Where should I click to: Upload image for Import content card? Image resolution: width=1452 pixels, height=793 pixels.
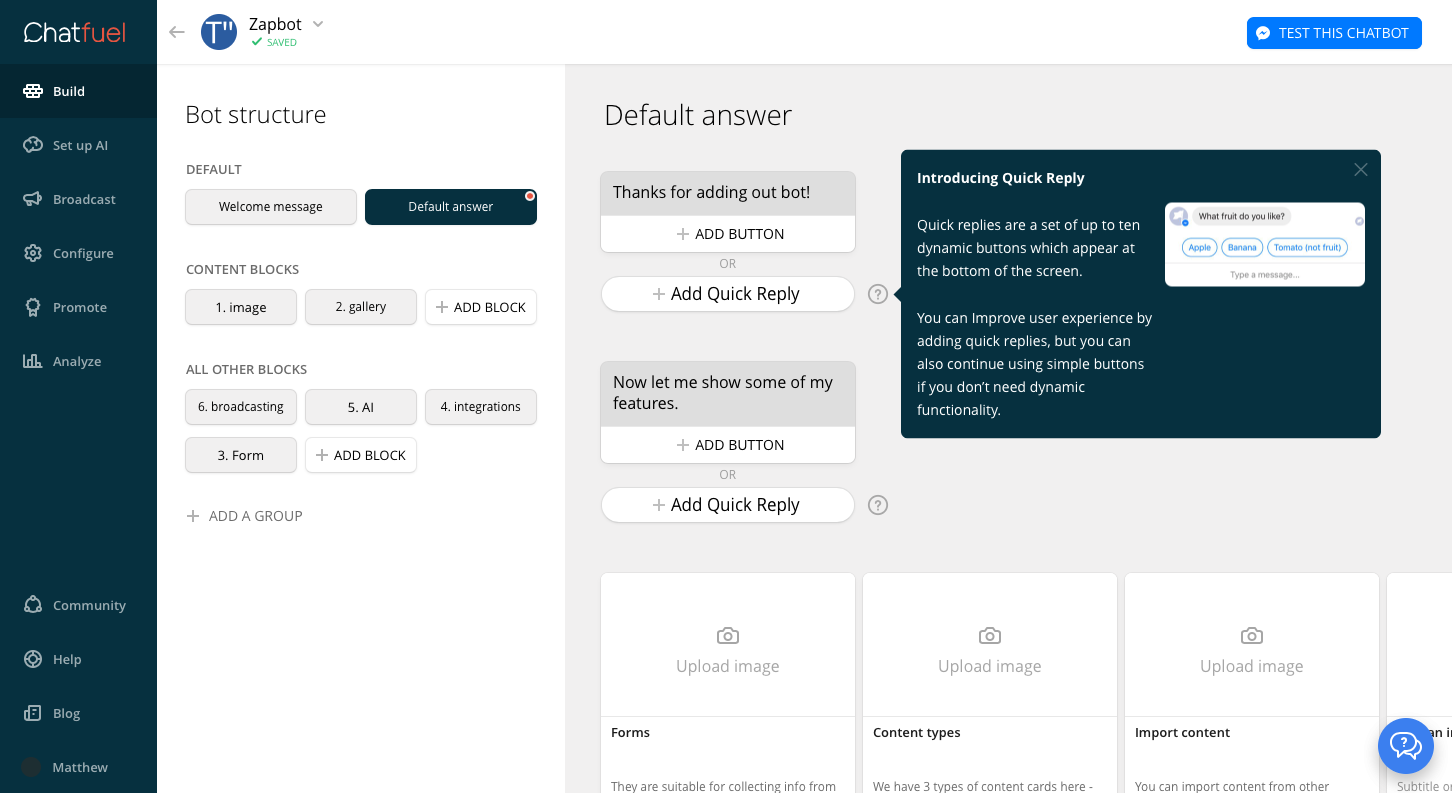coord(1252,645)
